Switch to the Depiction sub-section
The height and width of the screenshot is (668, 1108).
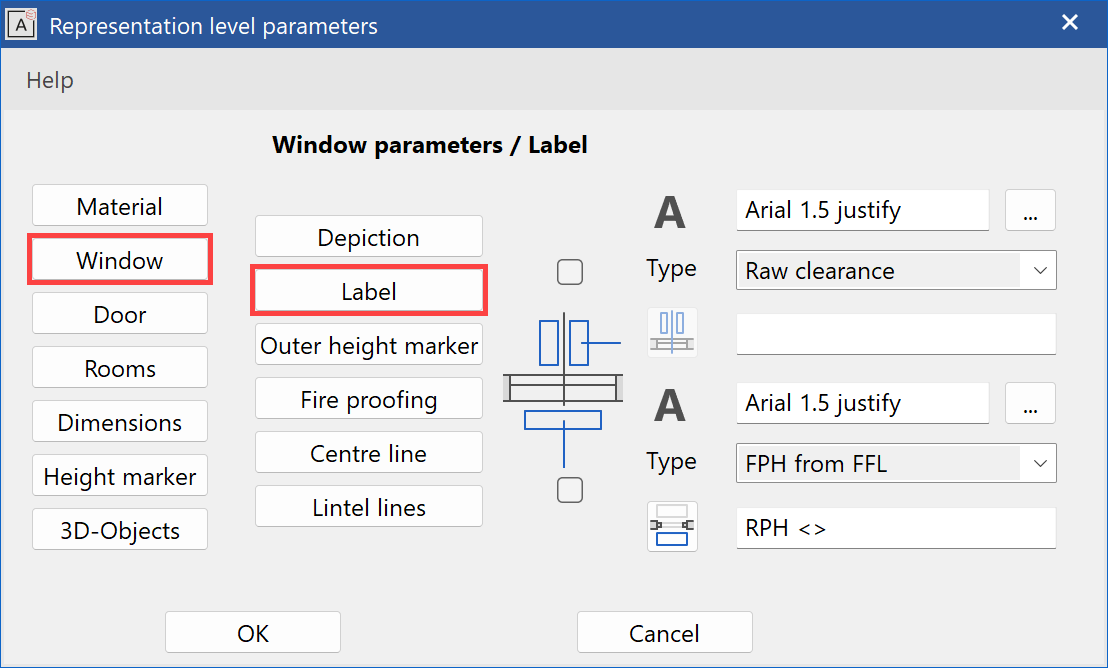point(368,237)
